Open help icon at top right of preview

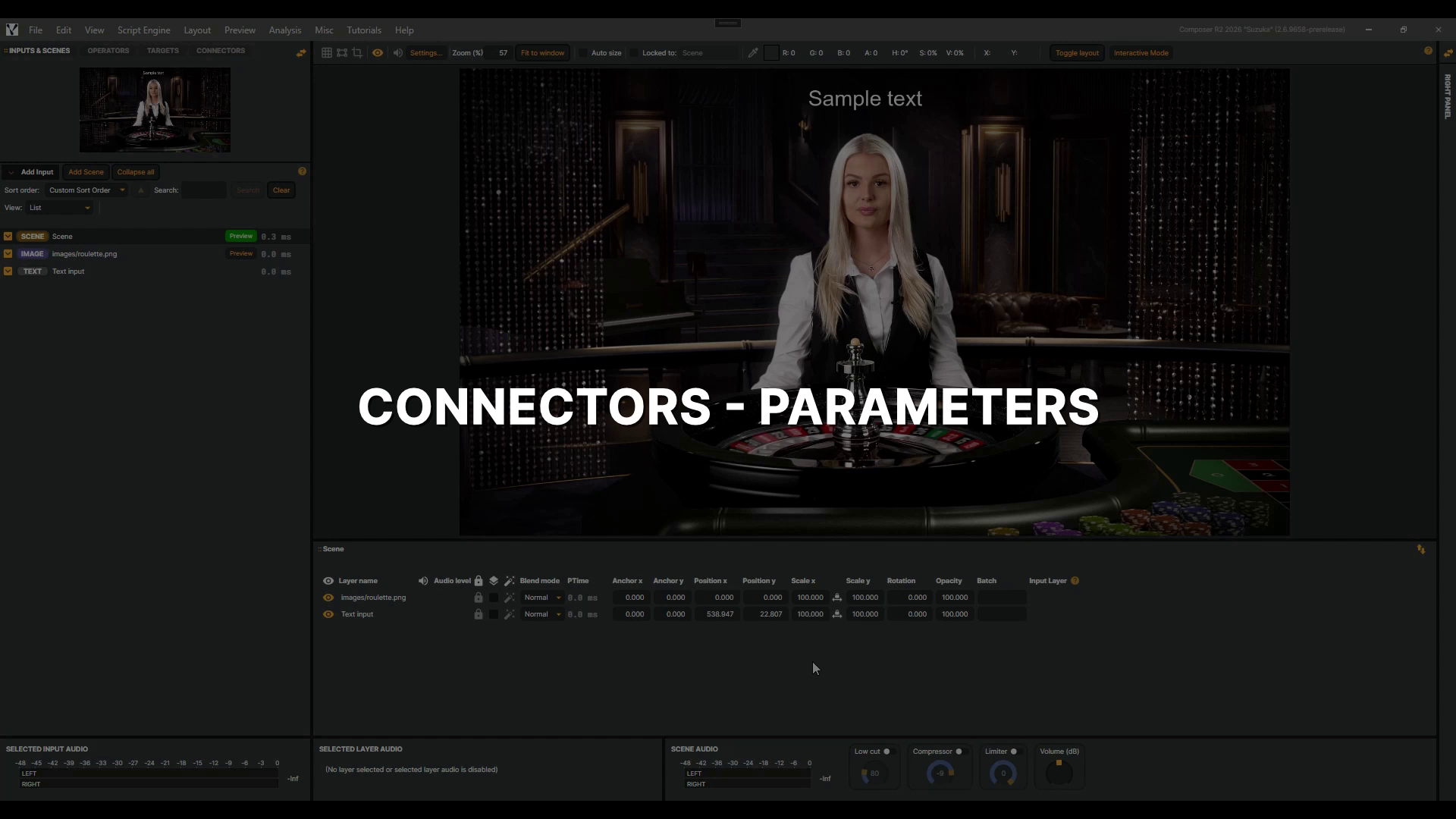tap(1428, 51)
